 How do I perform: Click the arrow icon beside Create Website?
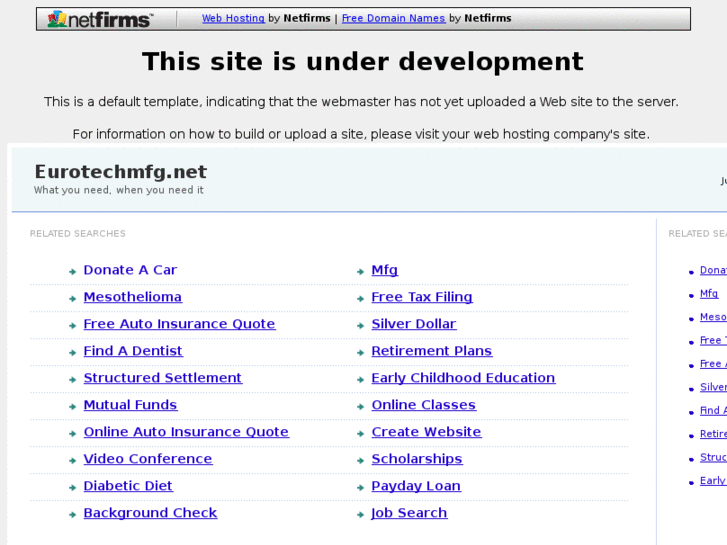click(360, 433)
